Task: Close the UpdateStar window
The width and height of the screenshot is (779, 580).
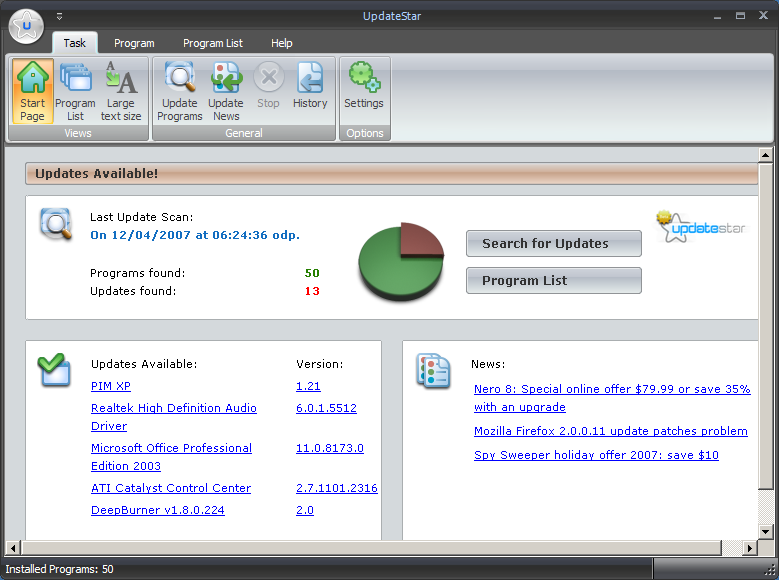Action: (764, 16)
